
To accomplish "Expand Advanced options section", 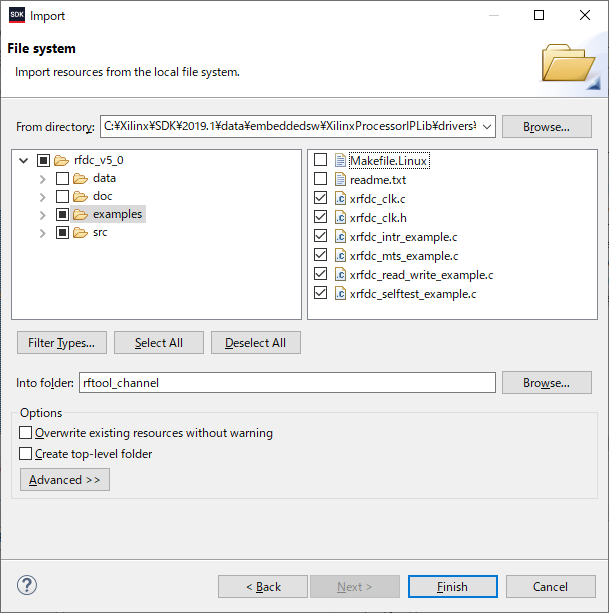I will coord(65,480).
